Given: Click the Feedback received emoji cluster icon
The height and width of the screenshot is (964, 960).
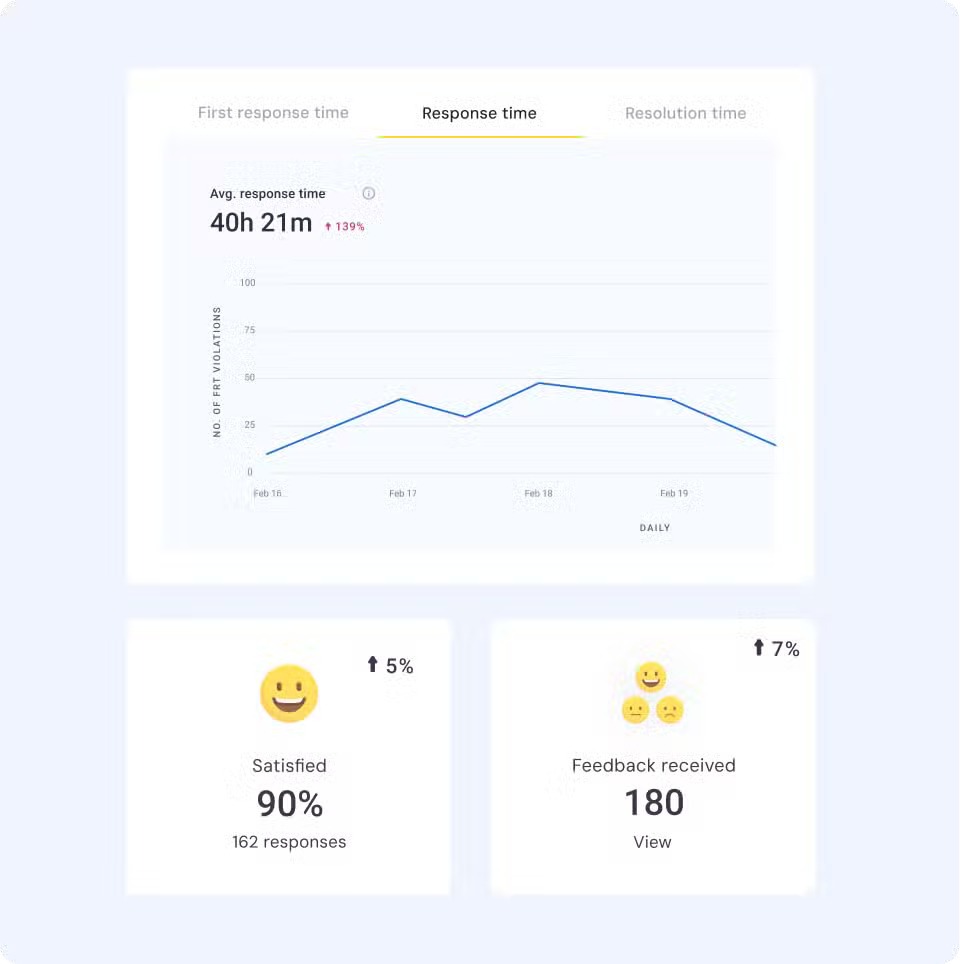Looking at the screenshot, I should (653, 695).
